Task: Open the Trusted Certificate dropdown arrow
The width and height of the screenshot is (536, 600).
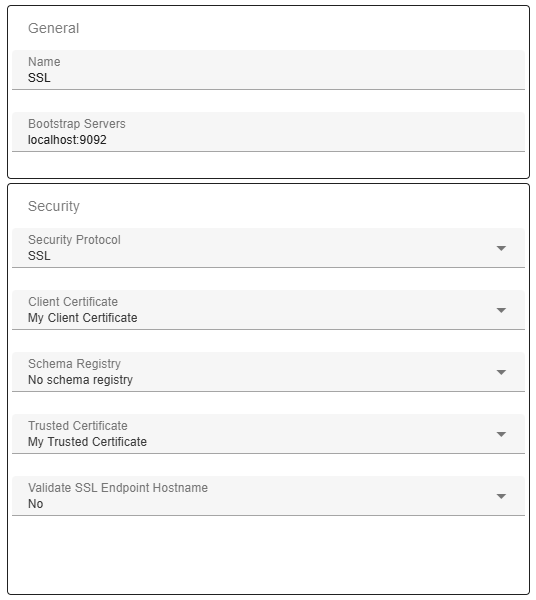Action: (x=501, y=434)
